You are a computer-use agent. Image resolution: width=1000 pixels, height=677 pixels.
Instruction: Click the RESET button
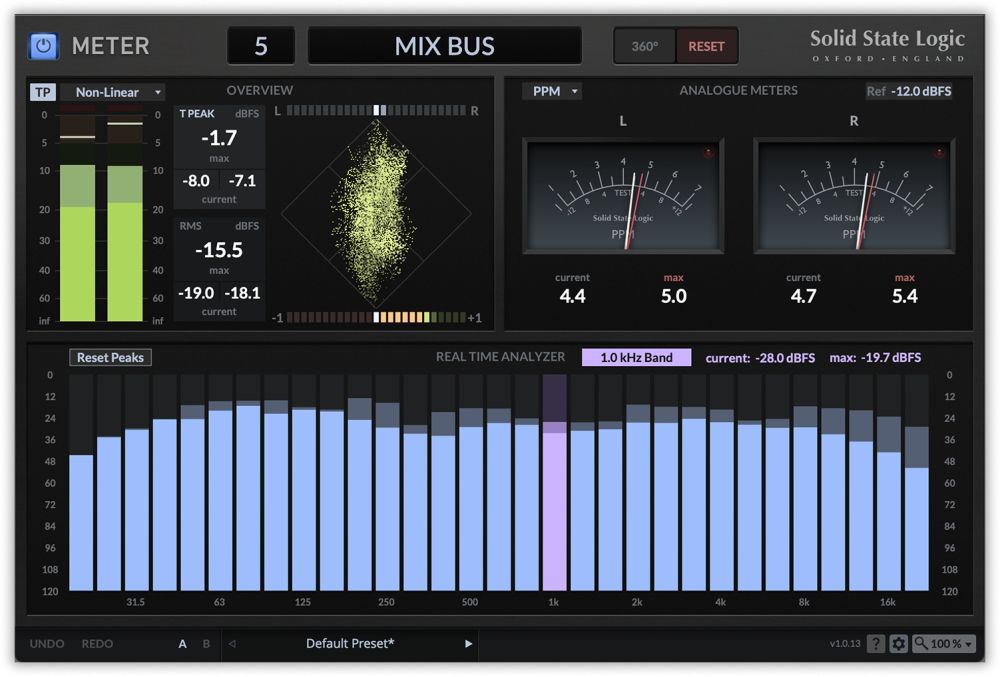tap(706, 47)
